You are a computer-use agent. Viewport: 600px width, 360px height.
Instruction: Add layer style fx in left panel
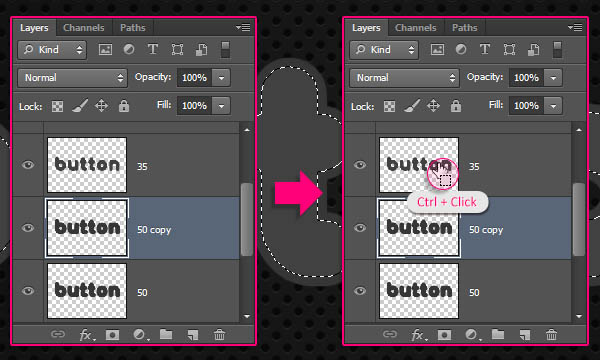tap(86, 335)
